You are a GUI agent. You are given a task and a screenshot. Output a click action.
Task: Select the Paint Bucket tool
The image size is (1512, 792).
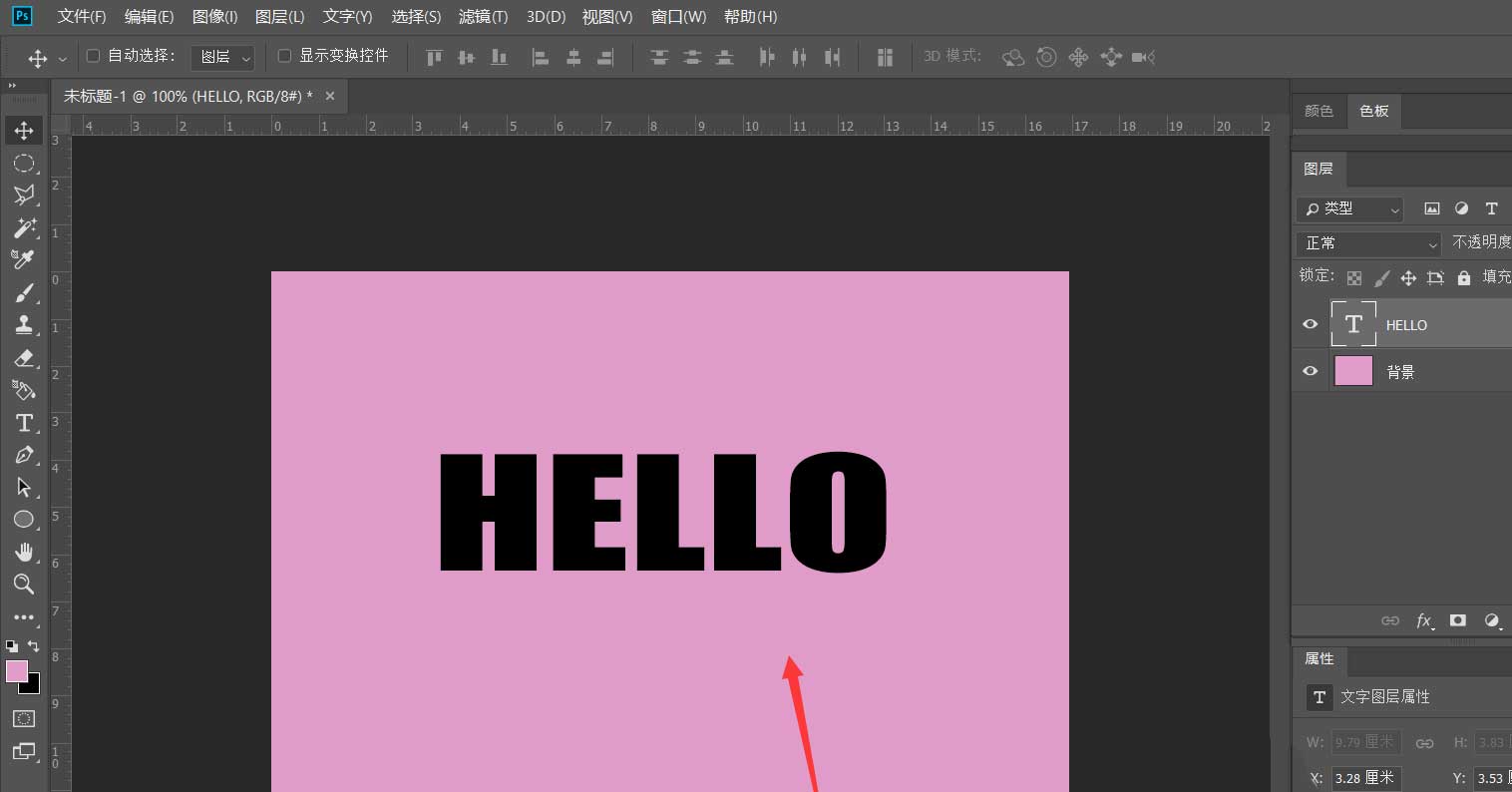pos(24,390)
